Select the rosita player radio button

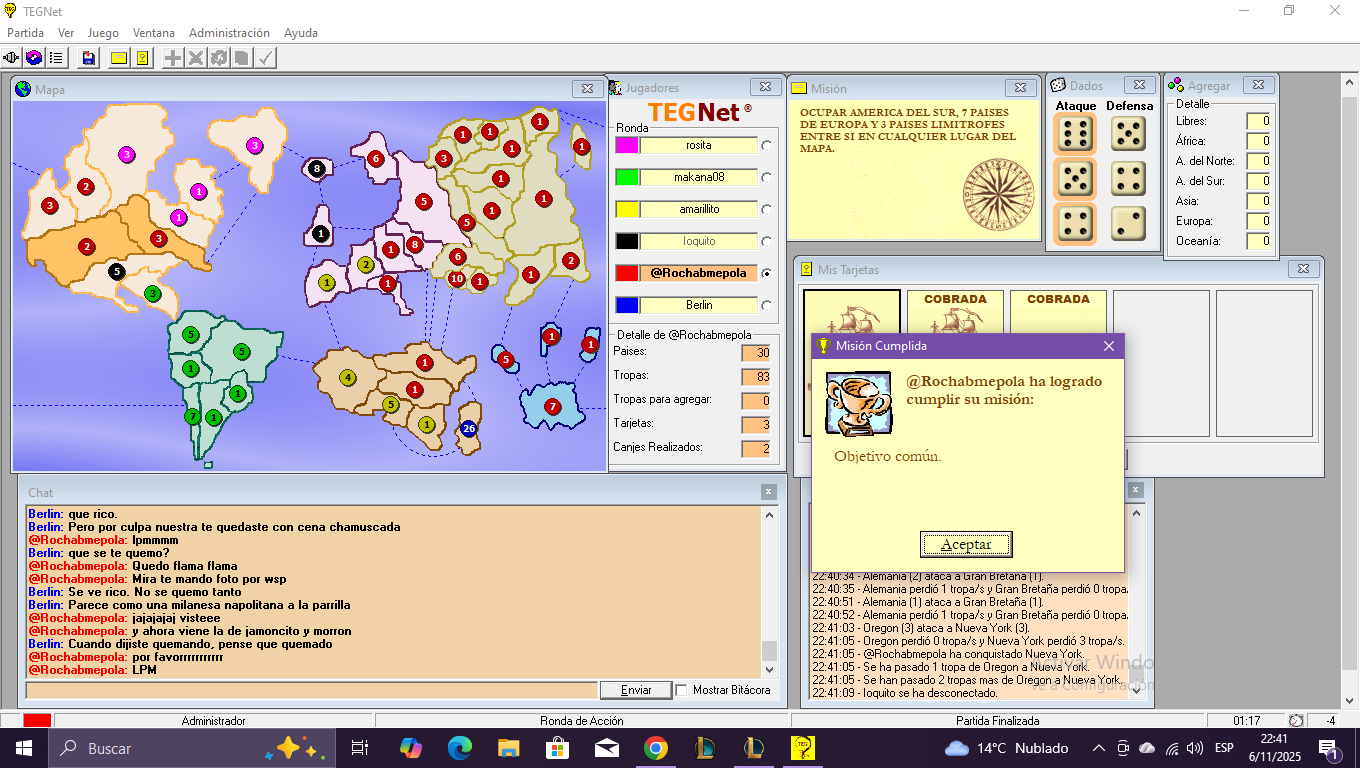click(x=767, y=145)
